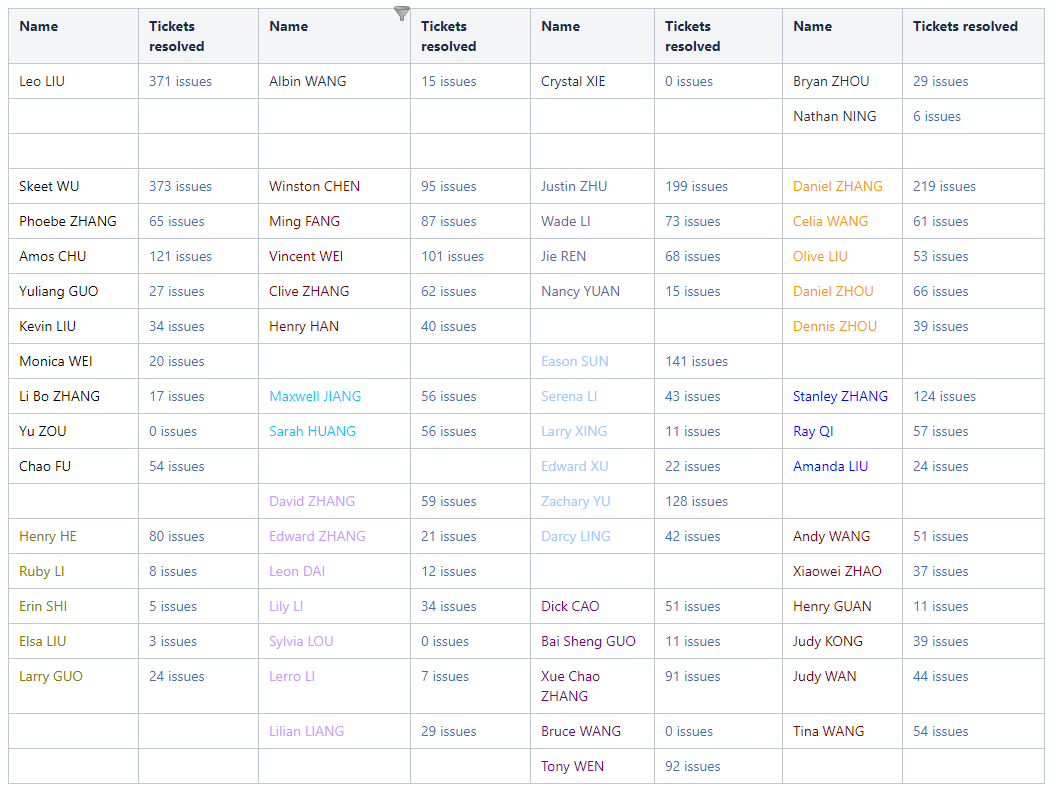Open the 219 issues link for Daniel ZHANG
The image size is (1054, 791).
coord(944,186)
